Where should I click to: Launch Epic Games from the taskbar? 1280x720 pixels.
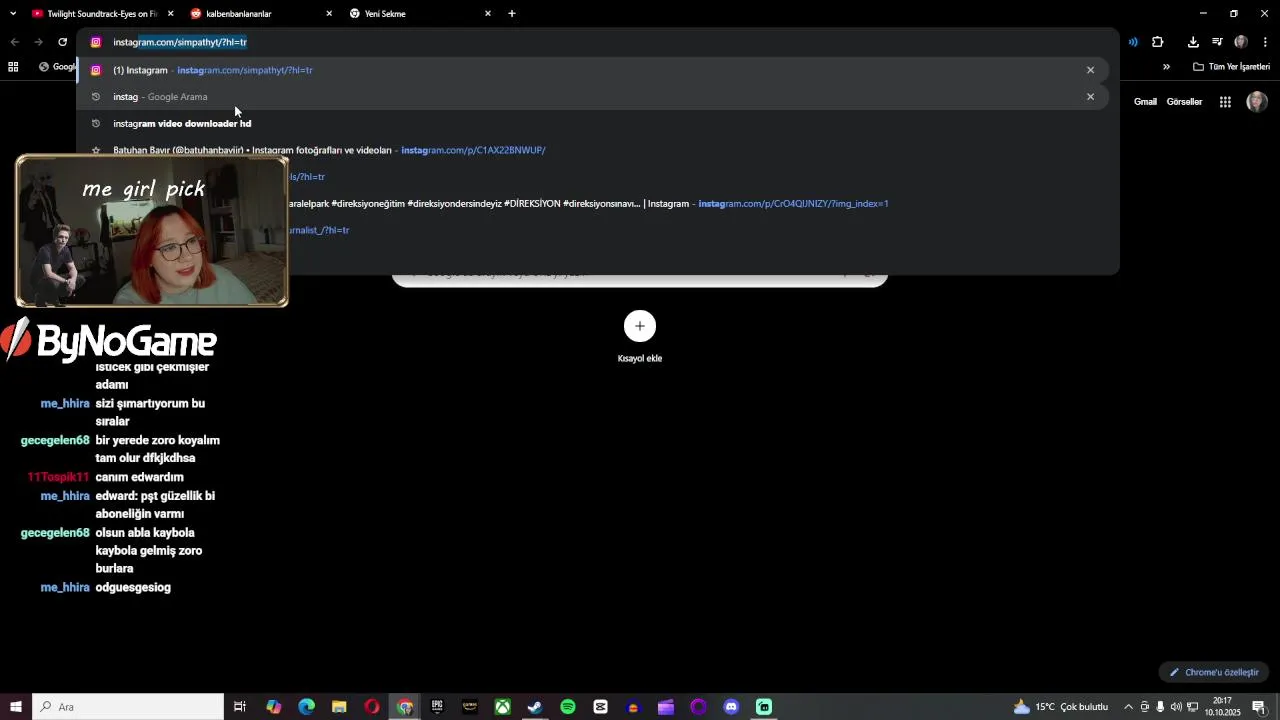(437, 707)
